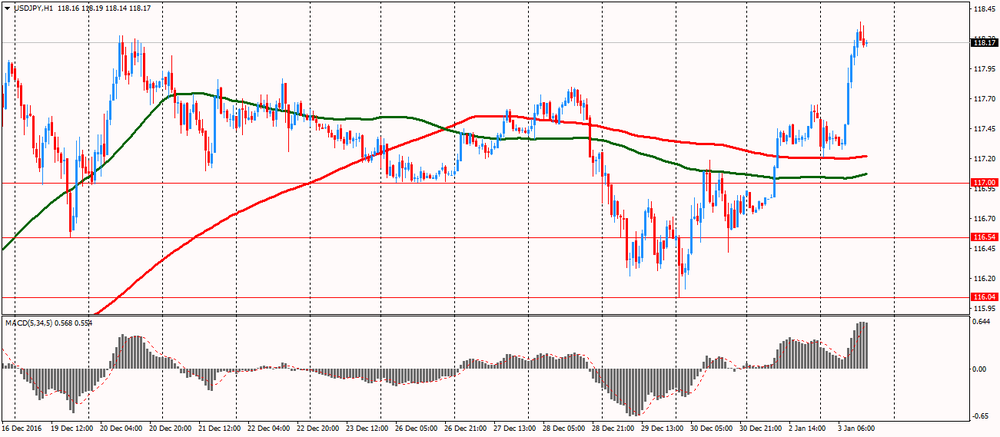Select the 116.04 horizontal level price tag

(983, 297)
